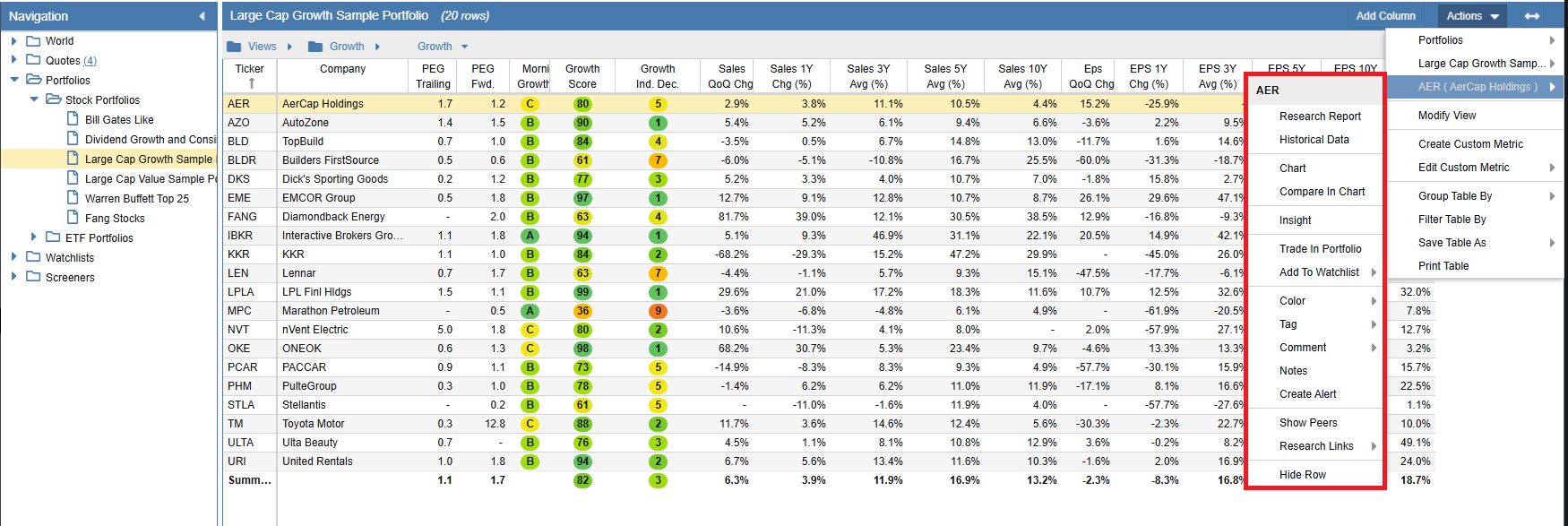Expand the Add To Watchlist submenu
Viewport: 1568px width, 526px height.
pos(1374,272)
